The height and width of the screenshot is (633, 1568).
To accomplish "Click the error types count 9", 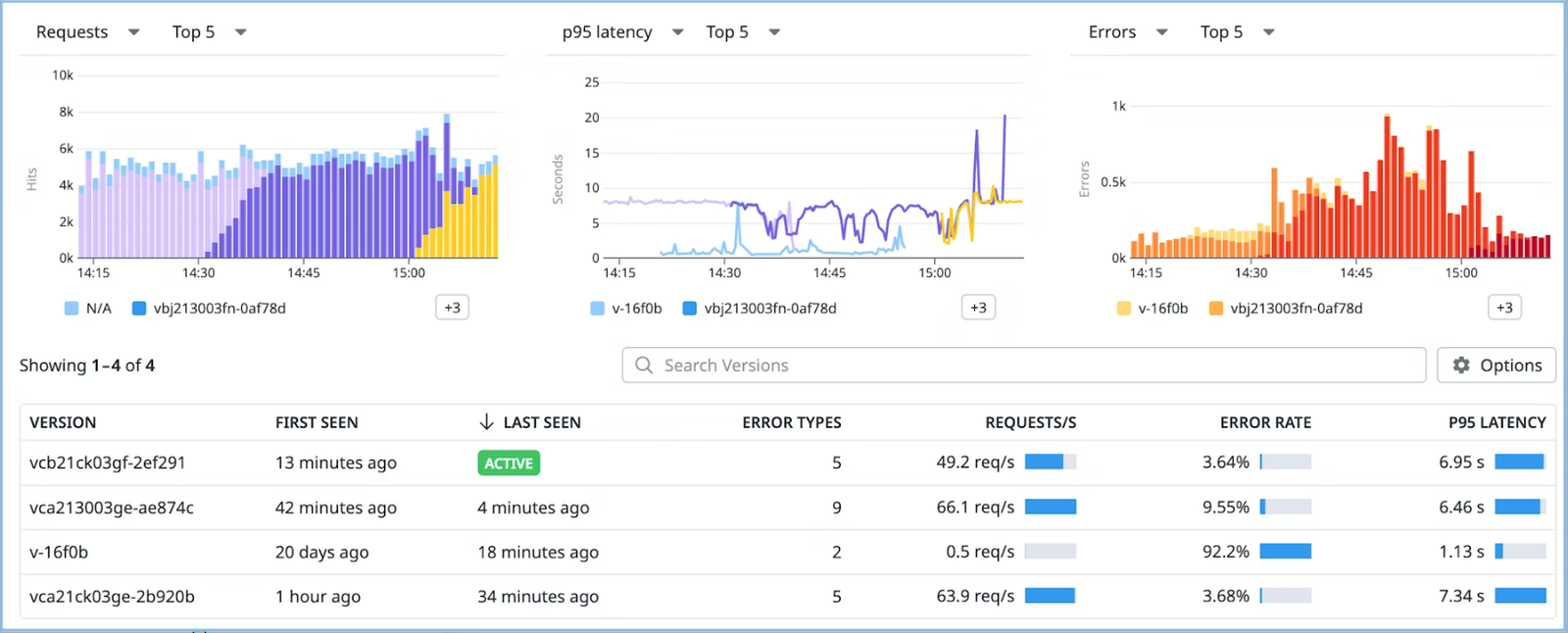I will (836, 508).
